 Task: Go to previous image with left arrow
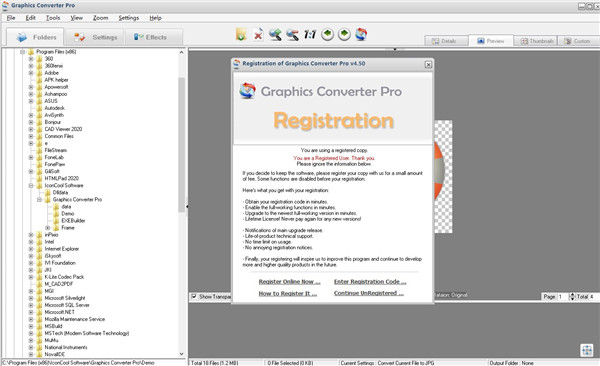(x=327, y=34)
